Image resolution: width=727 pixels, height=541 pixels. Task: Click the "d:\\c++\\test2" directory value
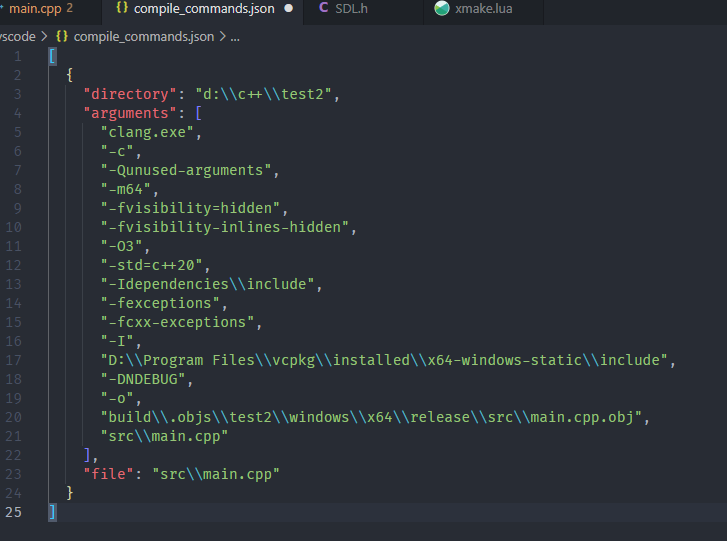(x=263, y=94)
